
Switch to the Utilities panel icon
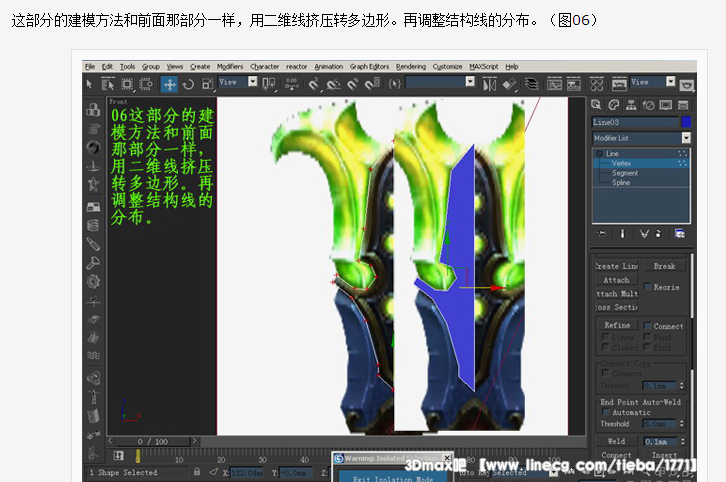click(x=683, y=105)
